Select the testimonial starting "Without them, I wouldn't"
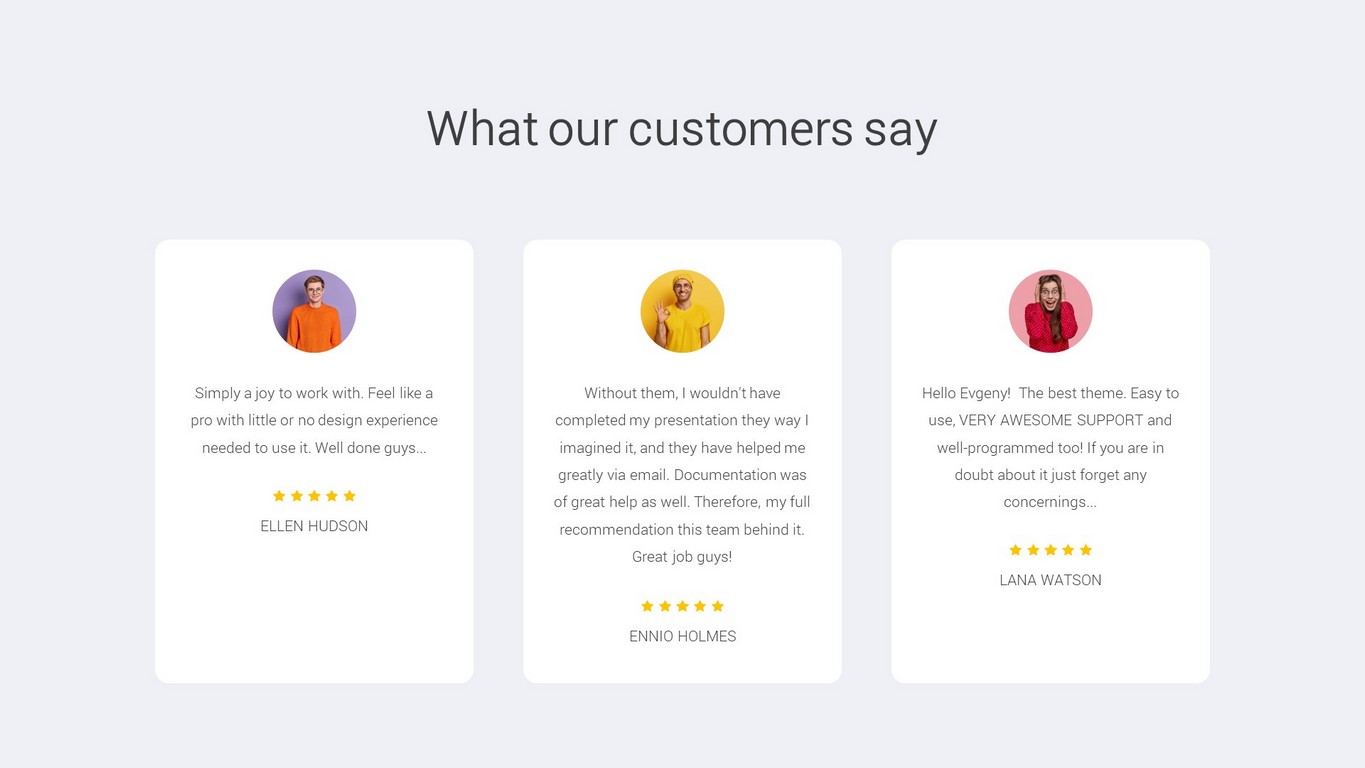1365x768 pixels. [x=682, y=474]
